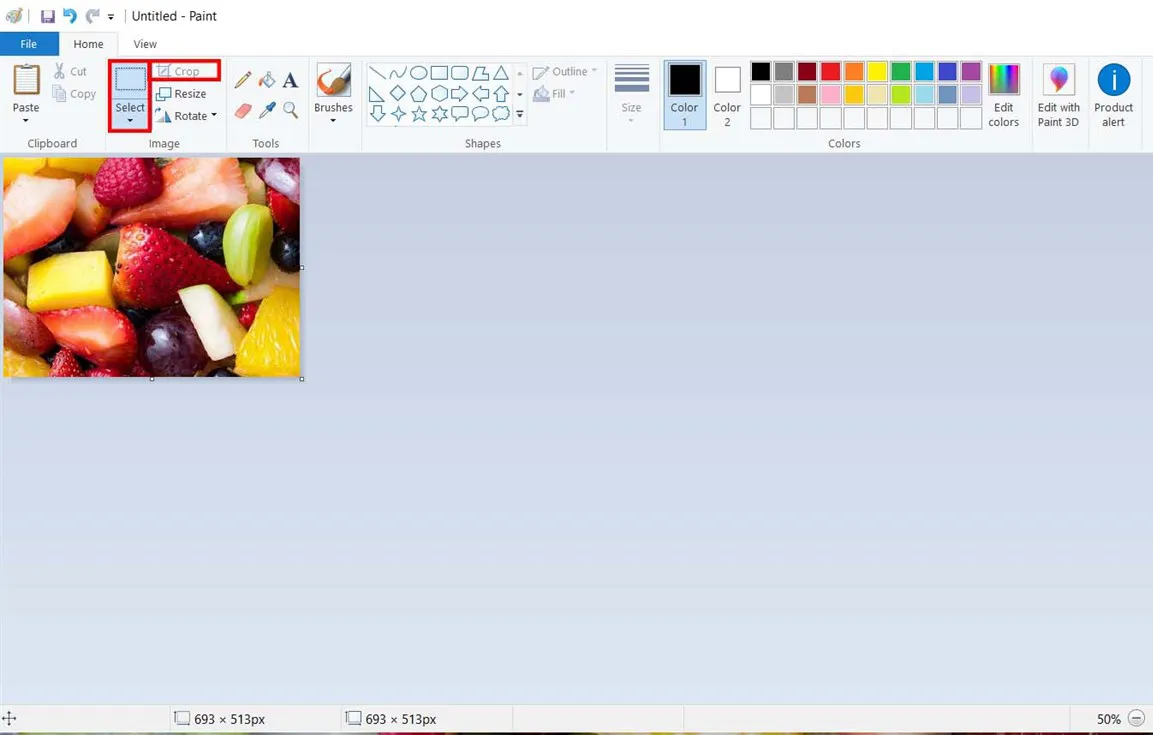Activate the Color 2 background box
The width and height of the screenshot is (1153, 735).
(x=727, y=95)
